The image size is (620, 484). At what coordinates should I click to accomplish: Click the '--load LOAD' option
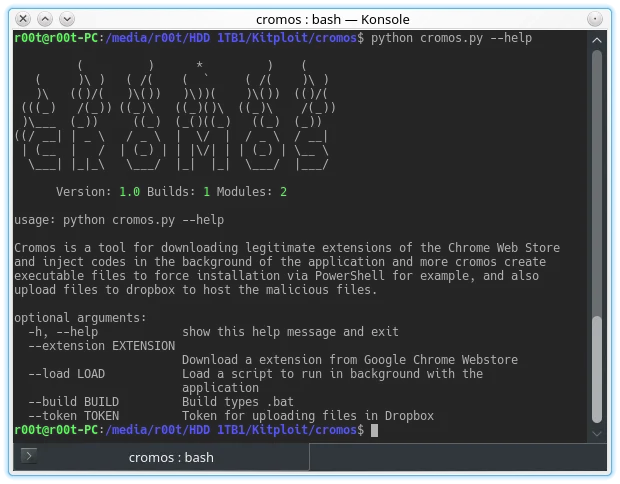point(66,374)
